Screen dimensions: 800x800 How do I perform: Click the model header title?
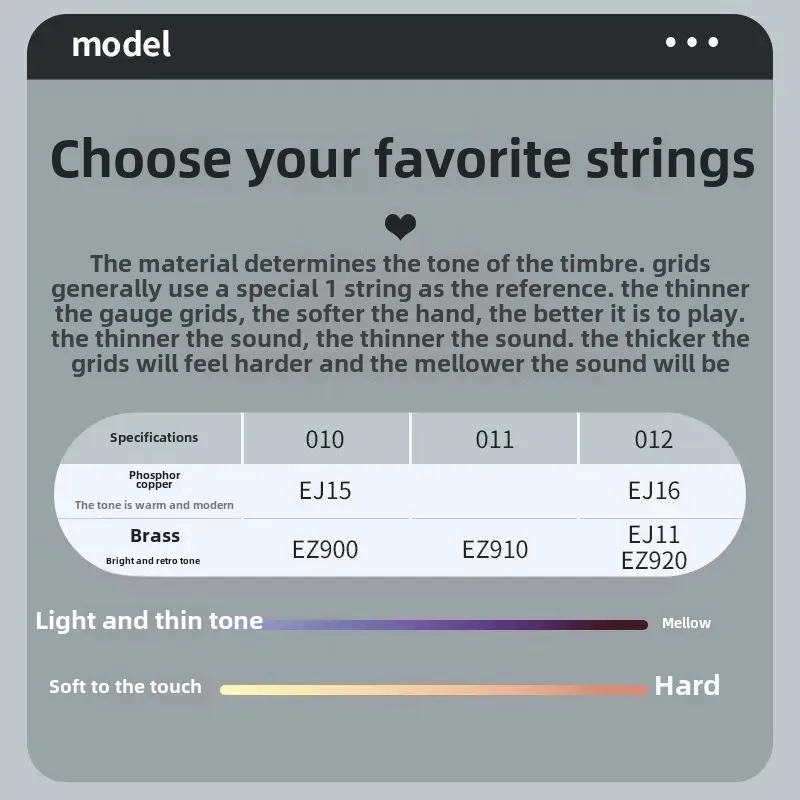[121, 44]
